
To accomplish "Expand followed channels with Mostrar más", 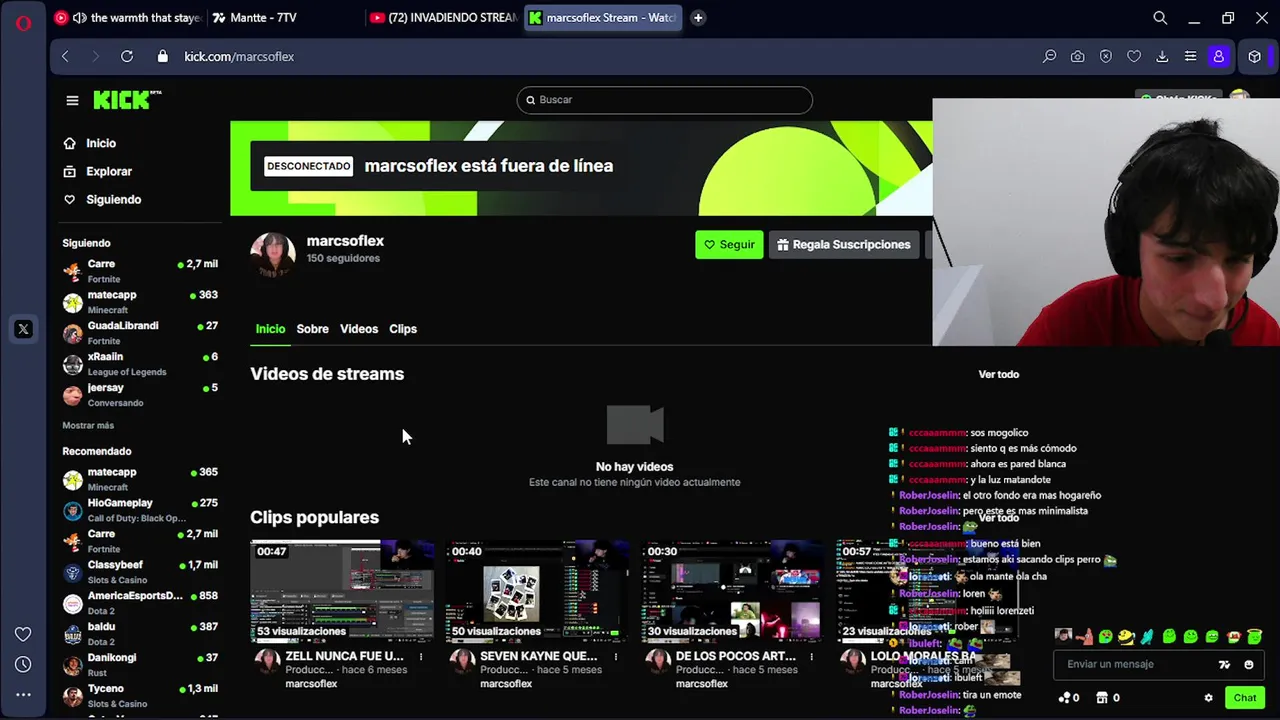I will (x=88, y=425).
